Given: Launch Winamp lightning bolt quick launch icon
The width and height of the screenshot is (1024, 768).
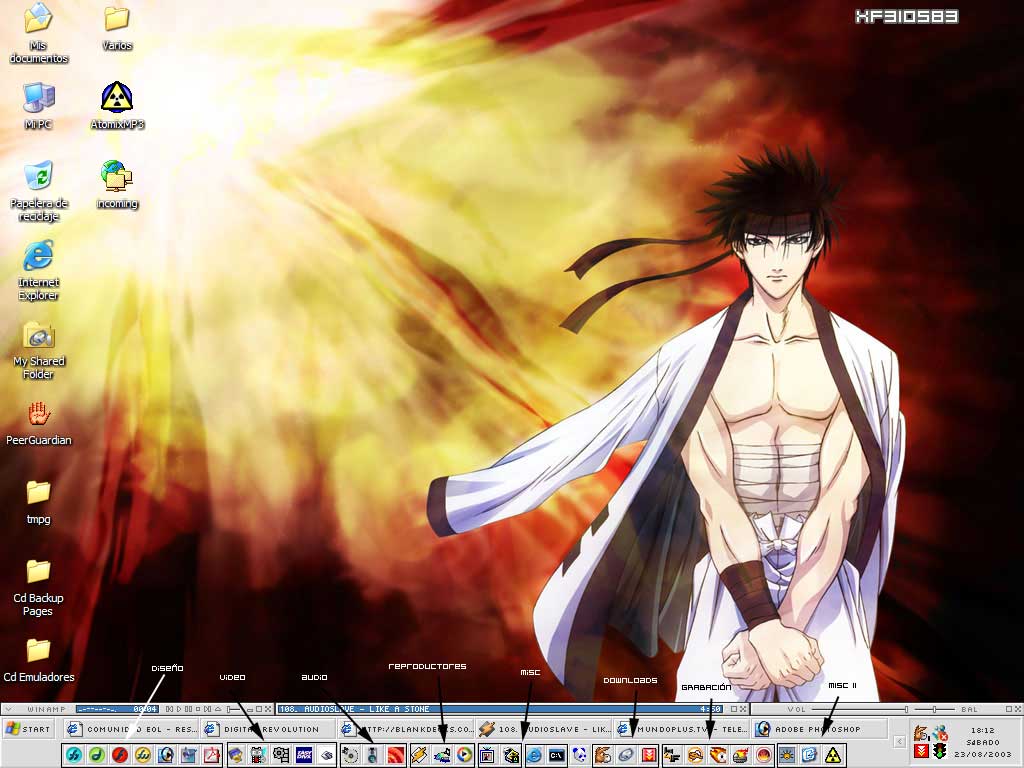Looking at the screenshot, I should (x=419, y=755).
